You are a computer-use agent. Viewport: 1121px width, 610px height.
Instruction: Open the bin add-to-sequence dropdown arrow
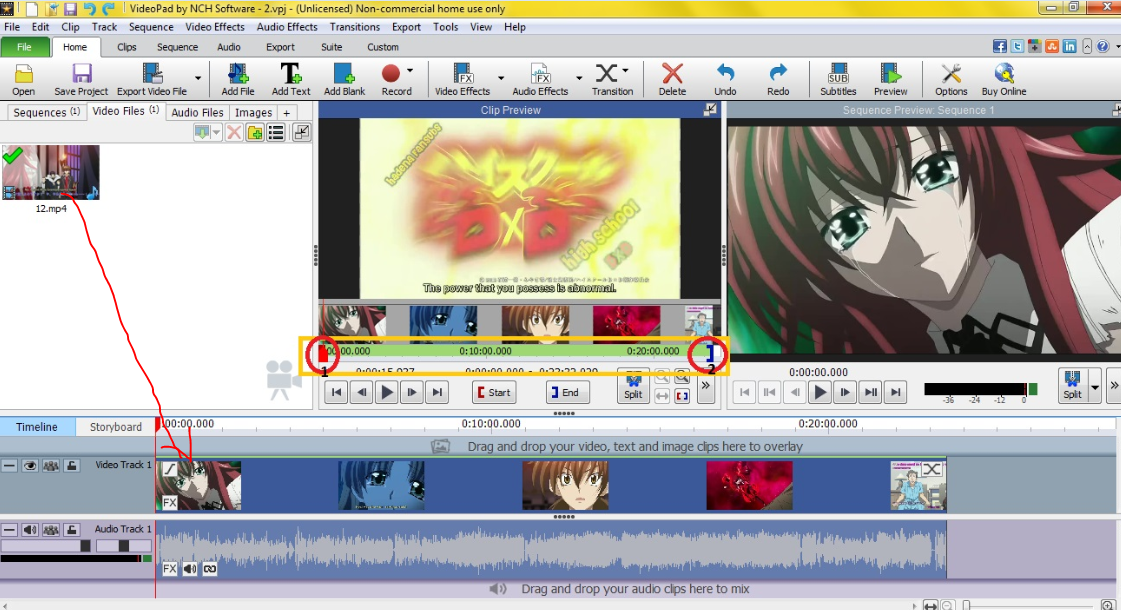(x=216, y=132)
